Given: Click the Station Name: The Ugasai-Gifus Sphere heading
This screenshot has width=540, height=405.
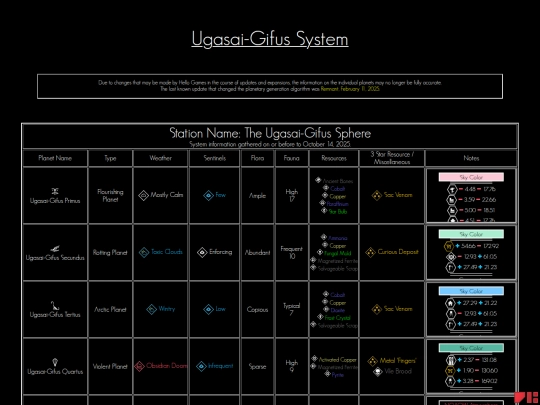Looking at the screenshot, I should [270, 133].
